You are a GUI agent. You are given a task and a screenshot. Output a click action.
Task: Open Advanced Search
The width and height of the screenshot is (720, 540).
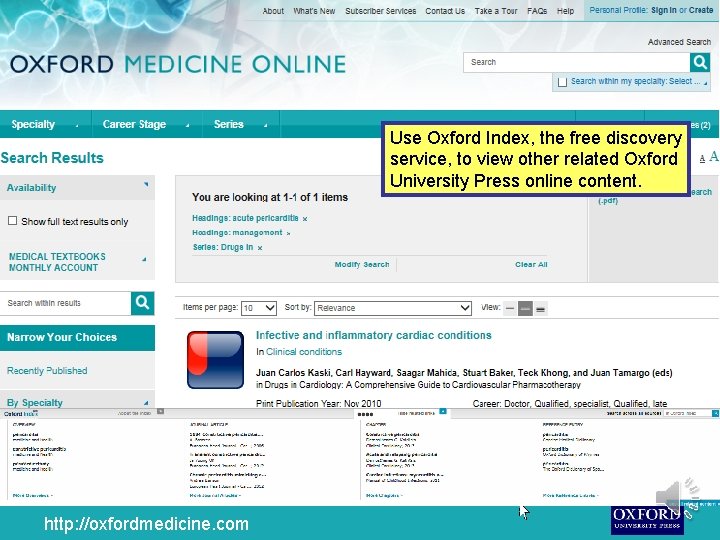(x=679, y=42)
